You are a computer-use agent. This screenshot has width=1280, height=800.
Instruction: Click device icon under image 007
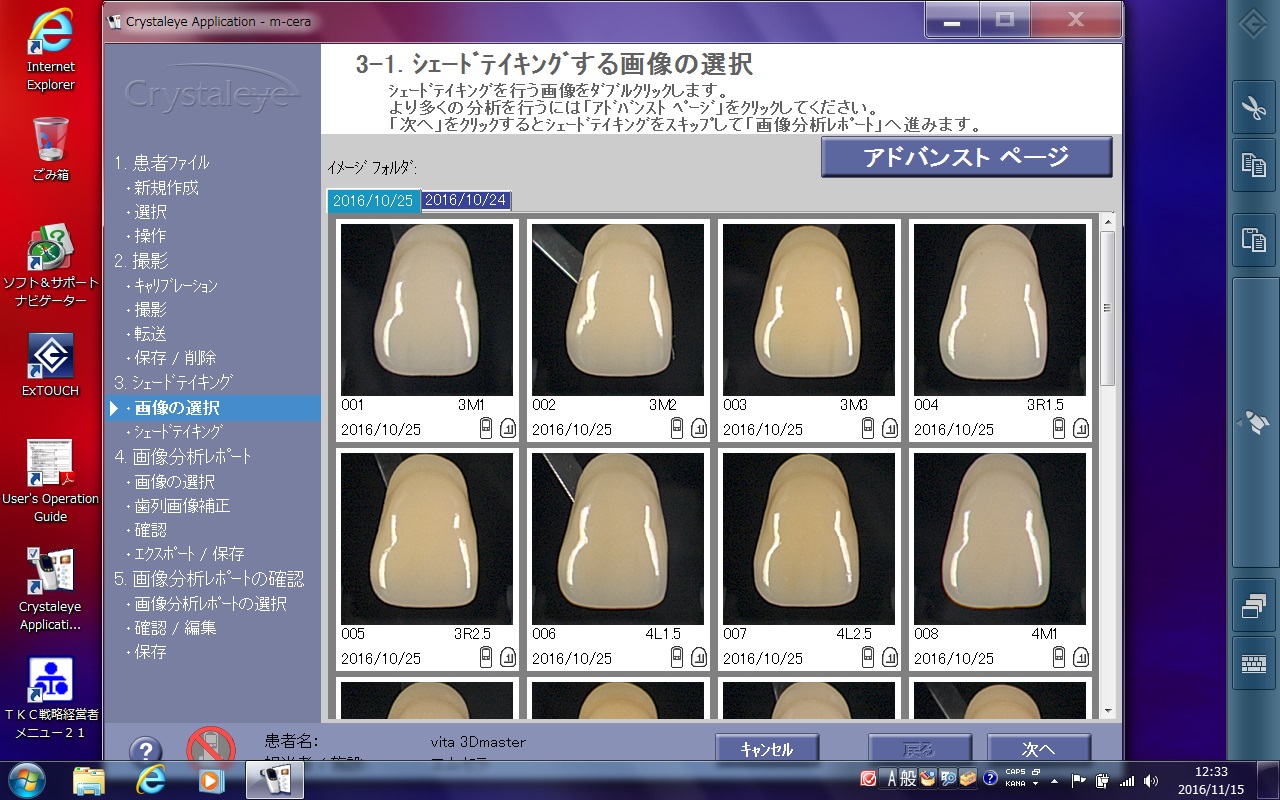(868, 657)
